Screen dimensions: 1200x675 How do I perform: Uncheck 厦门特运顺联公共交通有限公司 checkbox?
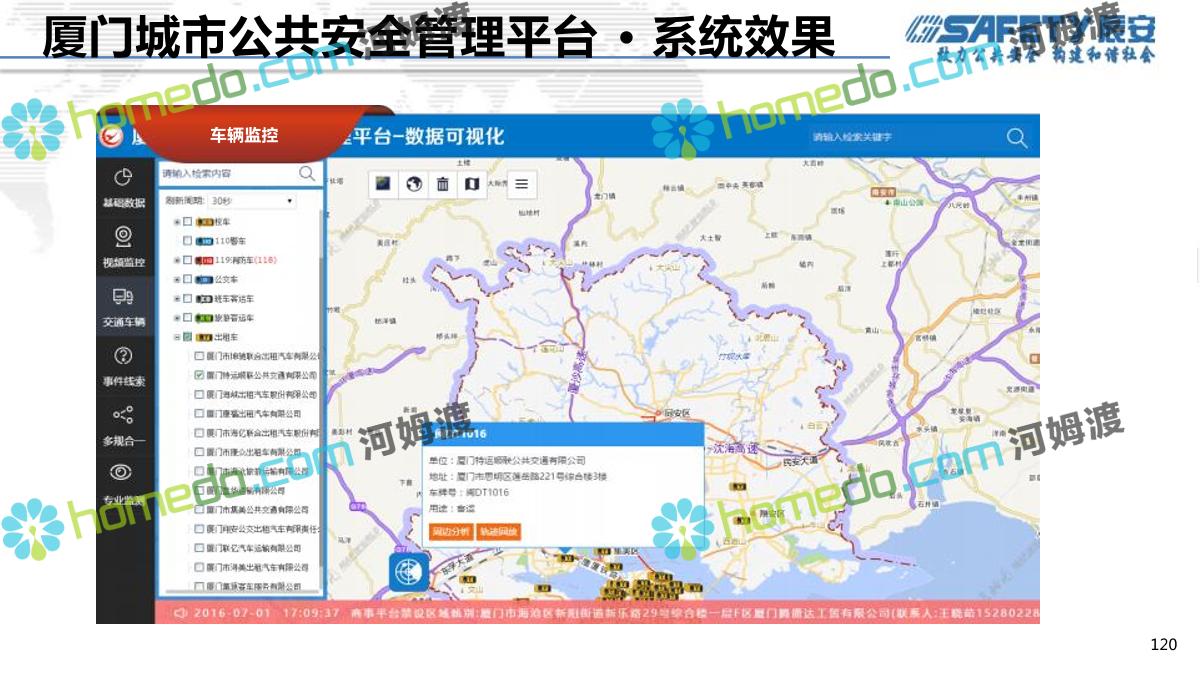(199, 375)
